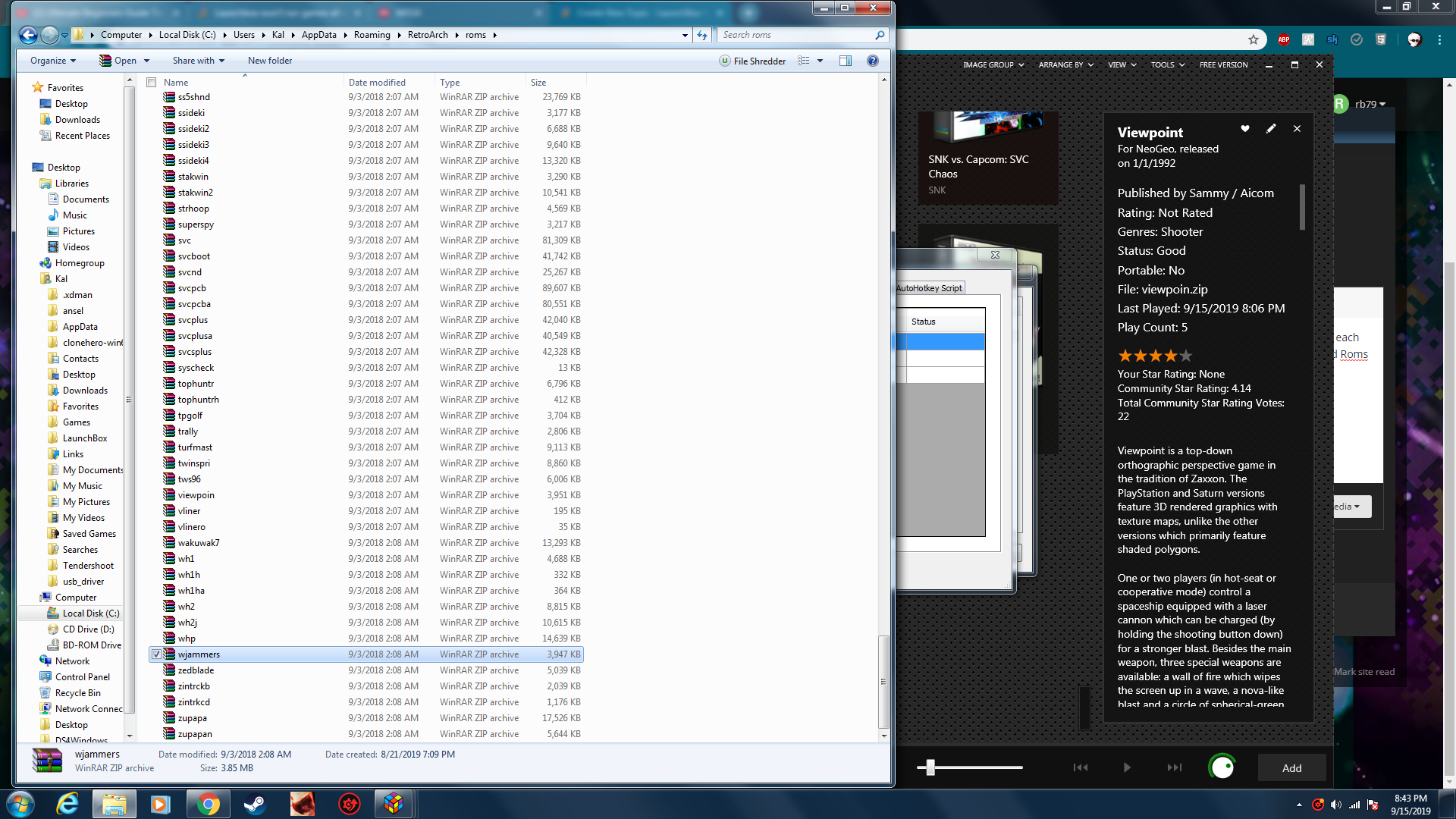Click FREE VERSION in LaunchBox menu
Screen dimensions: 1456x819
tap(1223, 64)
